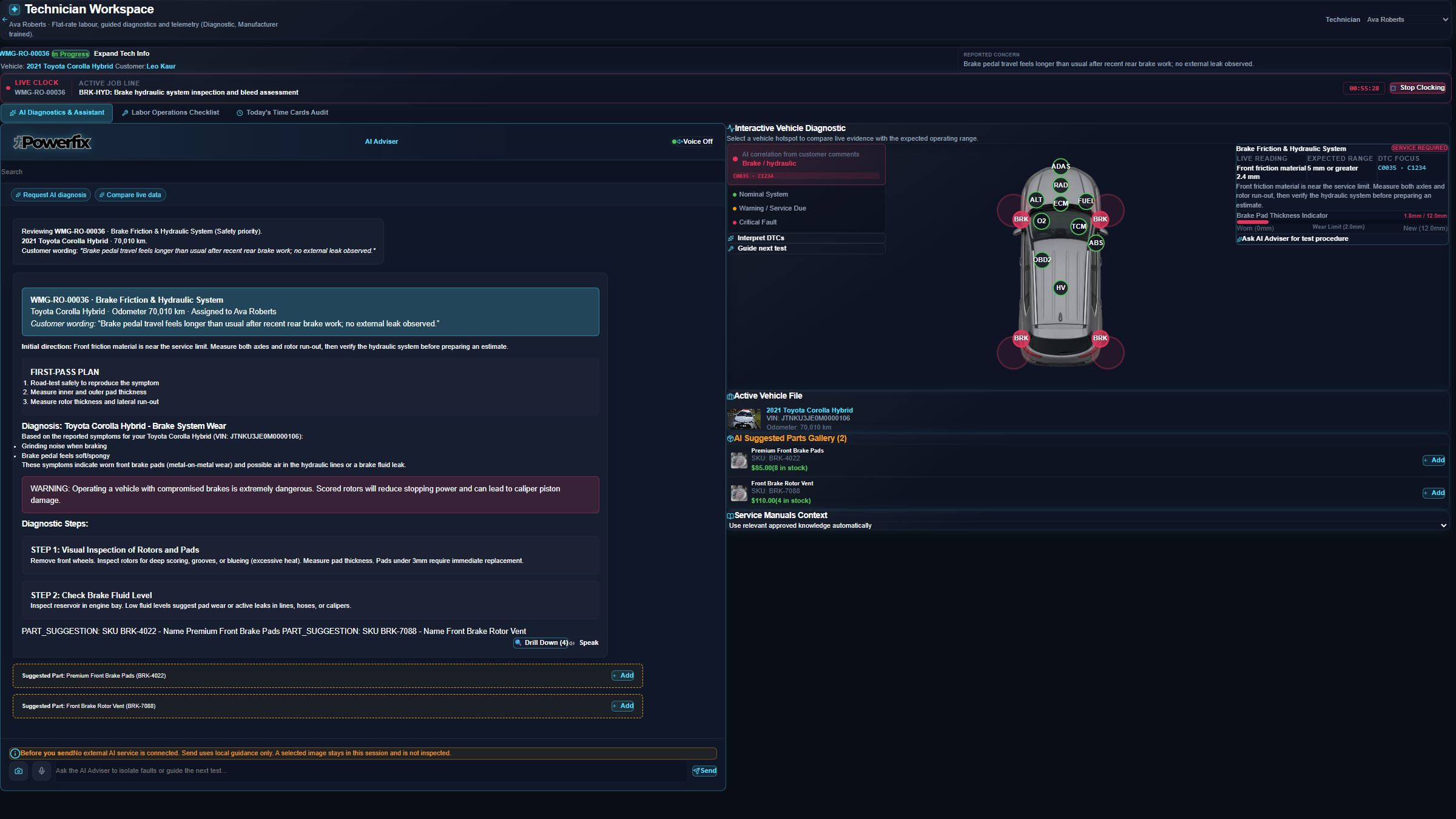Select the rear-left BRK hotspot
This screenshot has width=1456, height=819.
[1021, 338]
